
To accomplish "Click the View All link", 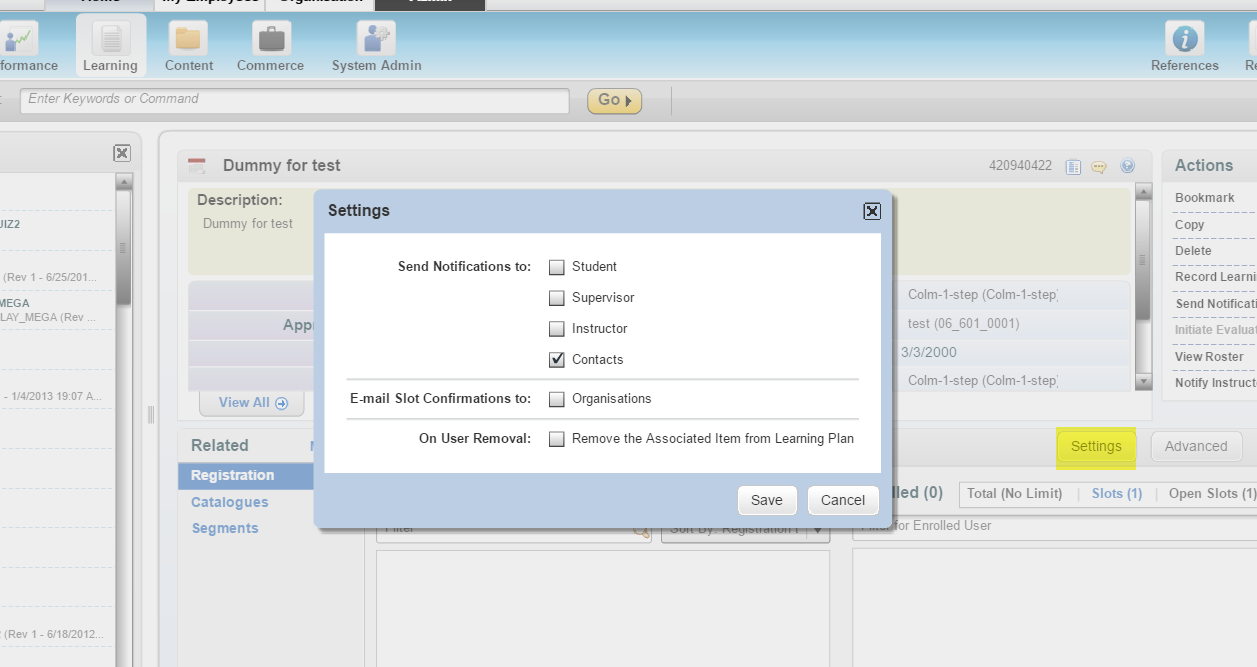I will pyautogui.click(x=253, y=403).
